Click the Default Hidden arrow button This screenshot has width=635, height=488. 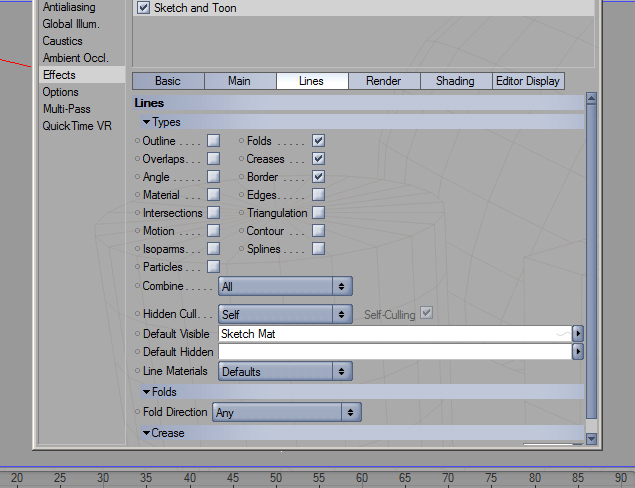tap(578, 352)
